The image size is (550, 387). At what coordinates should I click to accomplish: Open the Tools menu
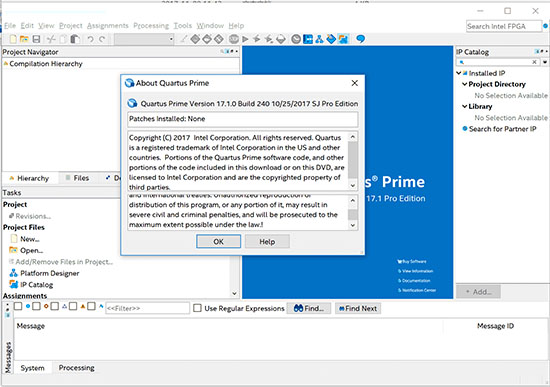[183, 26]
